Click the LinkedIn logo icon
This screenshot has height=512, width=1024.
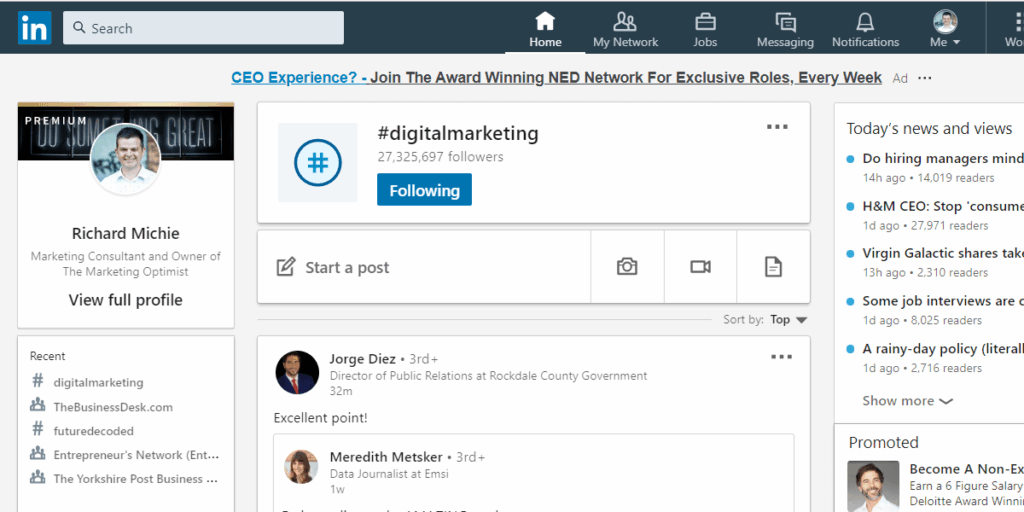click(x=35, y=28)
